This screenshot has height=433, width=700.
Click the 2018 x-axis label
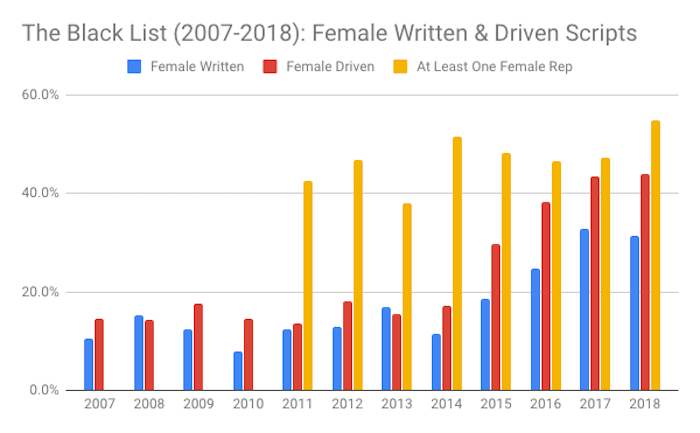(645, 404)
